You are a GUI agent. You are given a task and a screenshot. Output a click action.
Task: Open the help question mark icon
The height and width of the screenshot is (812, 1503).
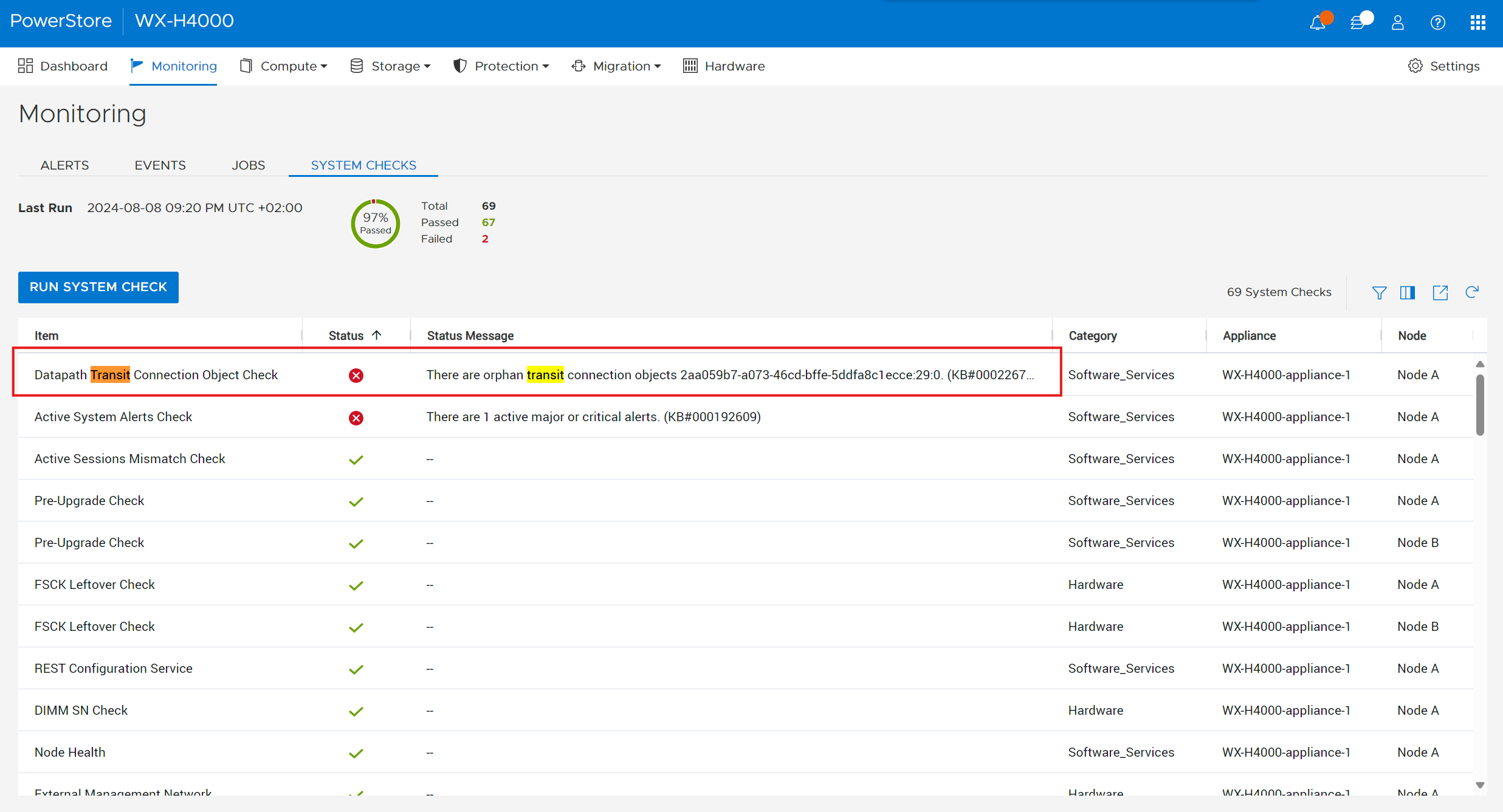[1437, 23]
